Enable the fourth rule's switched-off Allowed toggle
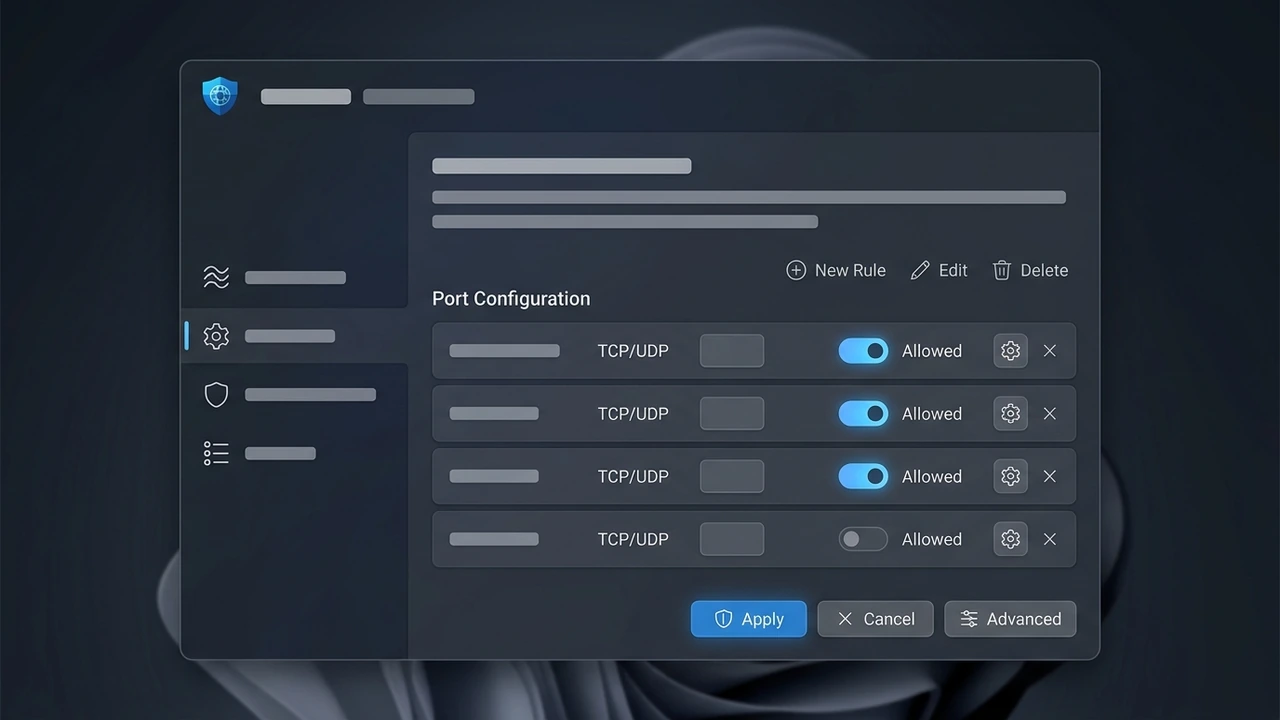1280x720 pixels. click(x=863, y=539)
